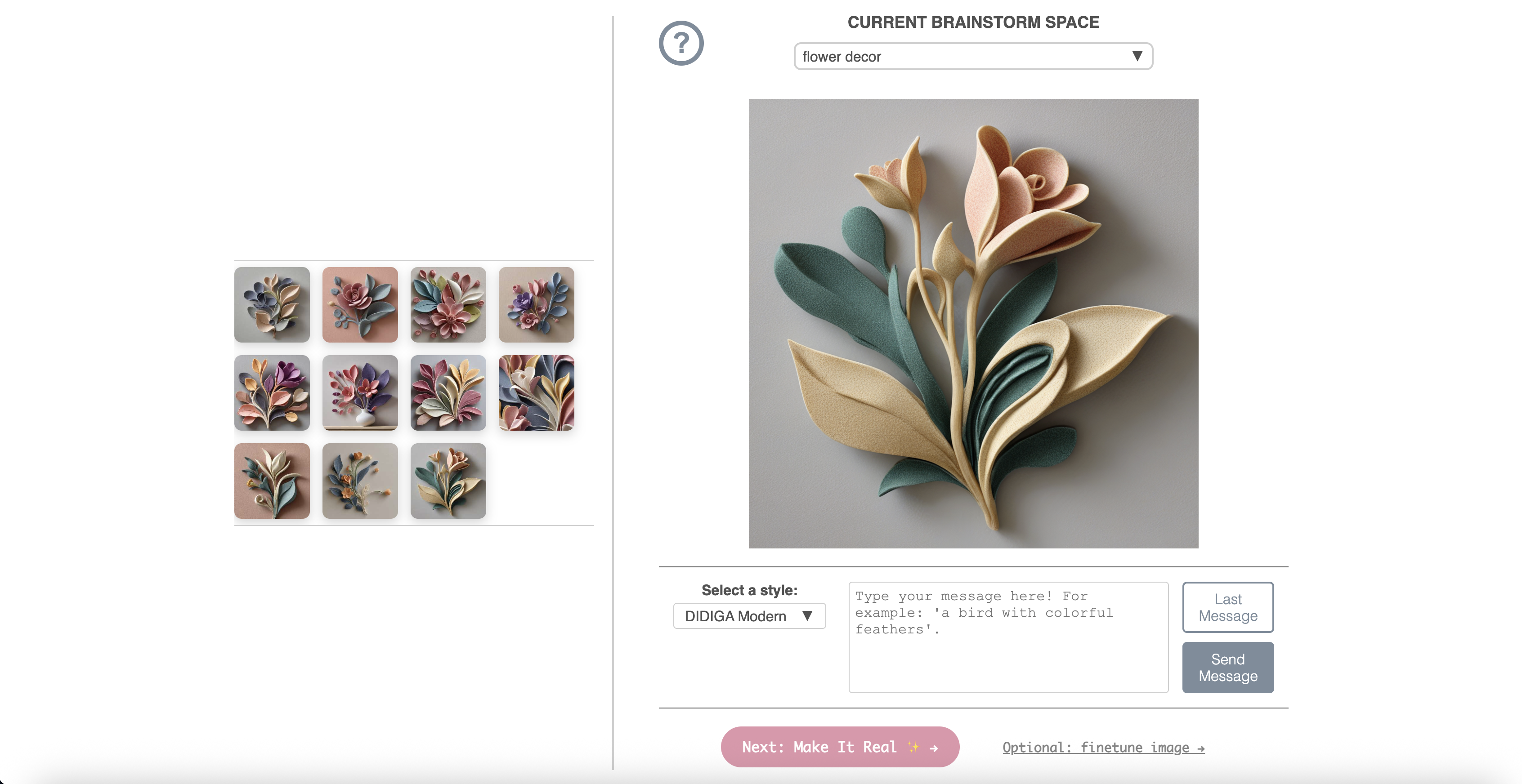The image size is (1522, 784).
Task: Click the large flower decor preview image
Action: coord(973,323)
